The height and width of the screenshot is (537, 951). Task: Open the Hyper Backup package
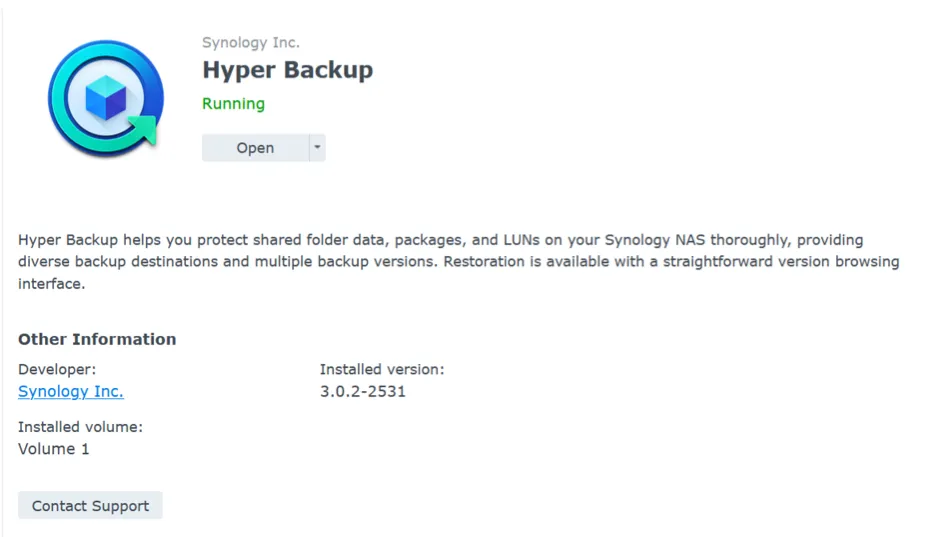[x=255, y=148]
